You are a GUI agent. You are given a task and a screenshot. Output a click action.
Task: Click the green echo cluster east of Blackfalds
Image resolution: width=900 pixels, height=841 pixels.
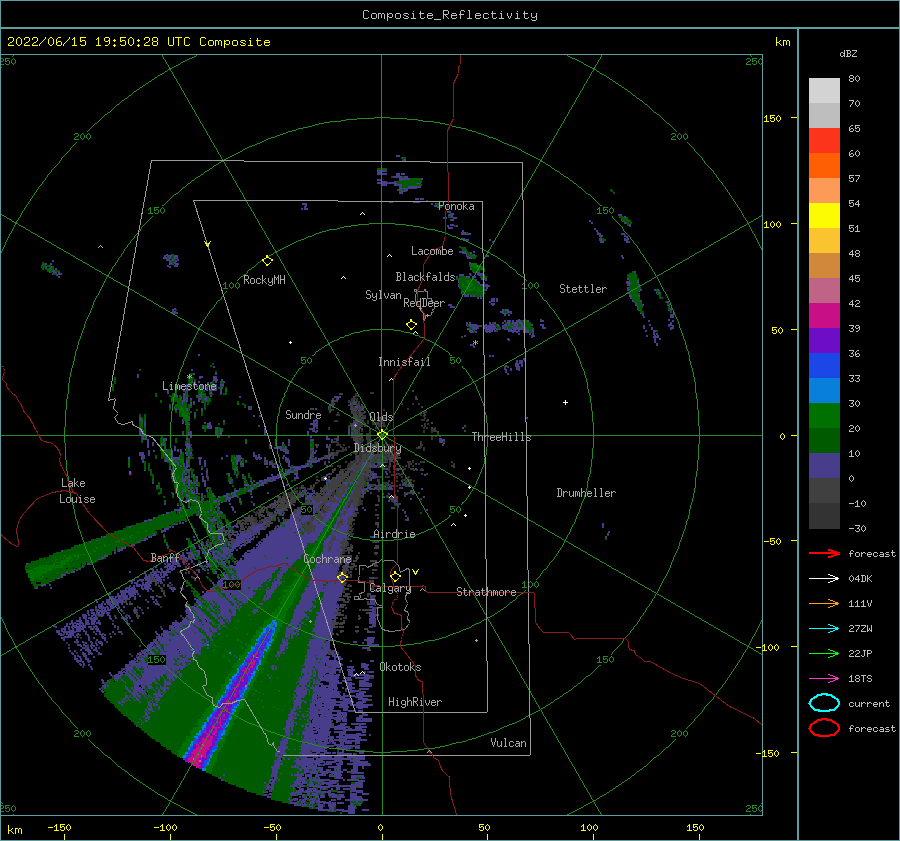(472, 285)
